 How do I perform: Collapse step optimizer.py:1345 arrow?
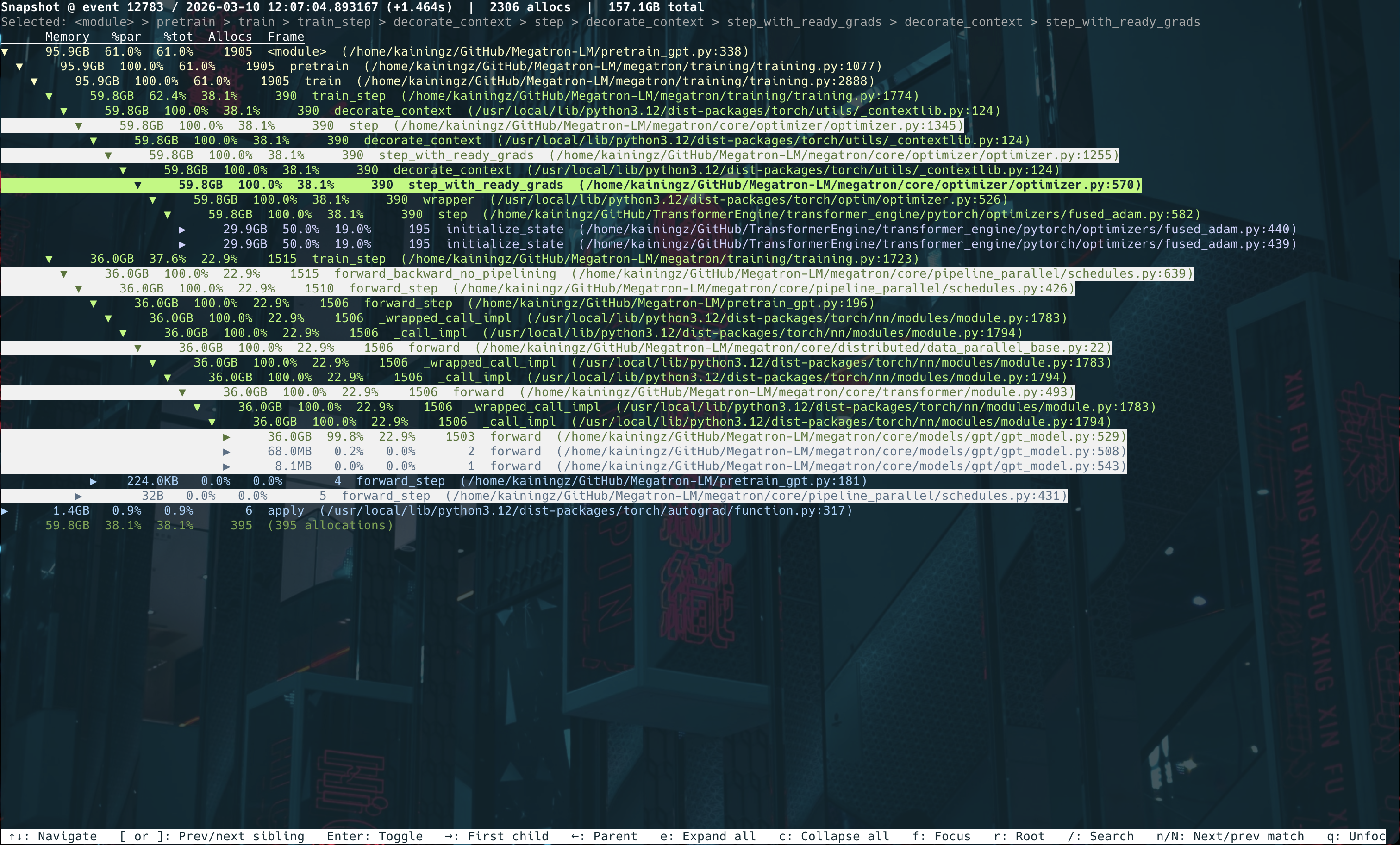point(78,125)
